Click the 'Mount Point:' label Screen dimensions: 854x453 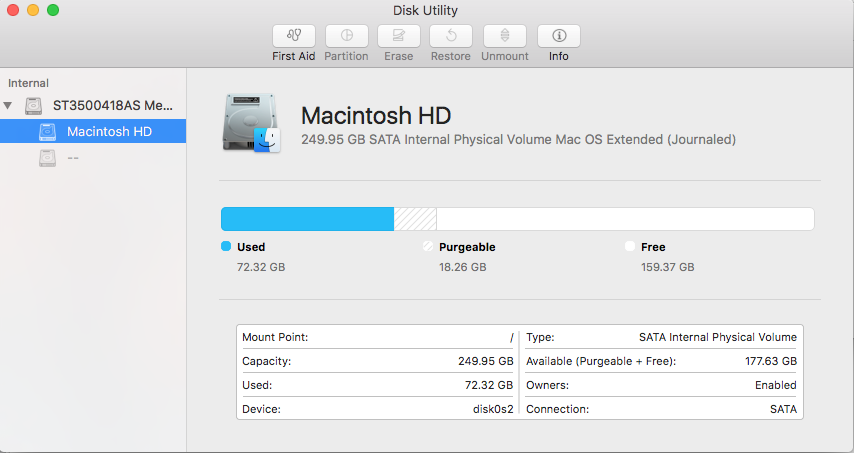pos(275,338)
